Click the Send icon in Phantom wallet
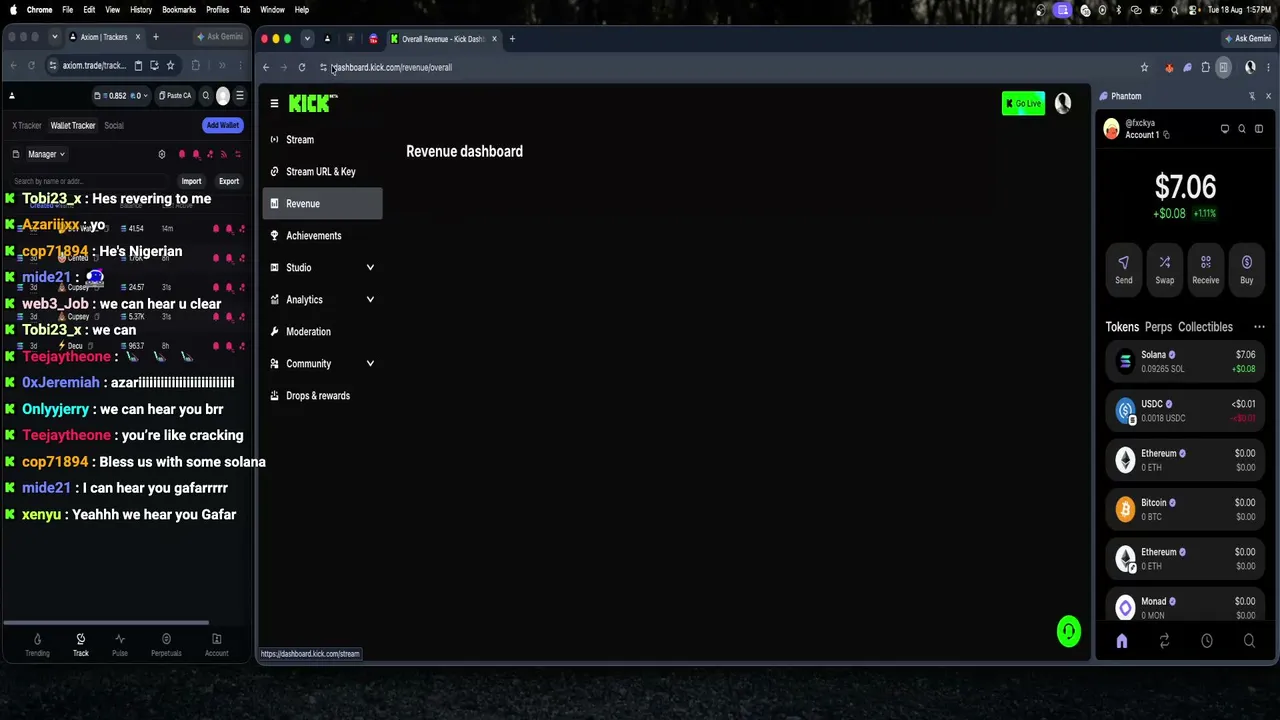1280x720 pixels. point(1124,269)
